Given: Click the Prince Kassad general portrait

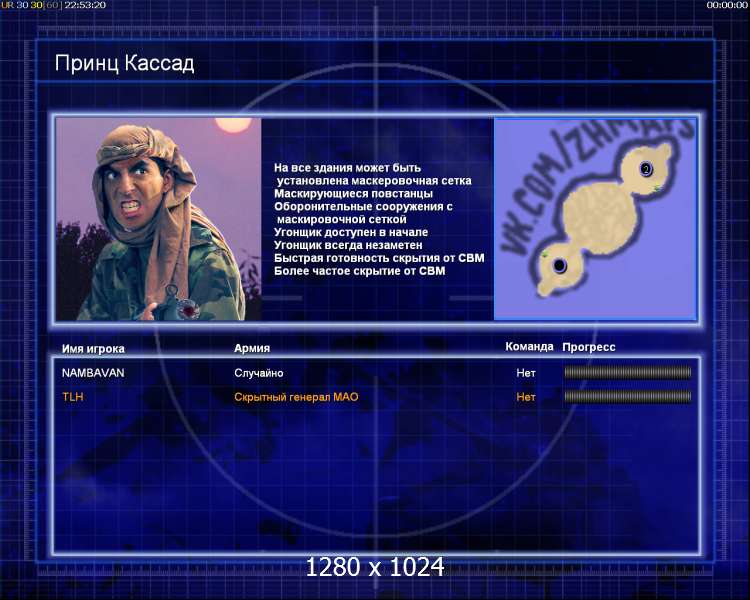Looking at the screenshot, I should (158, 219).
